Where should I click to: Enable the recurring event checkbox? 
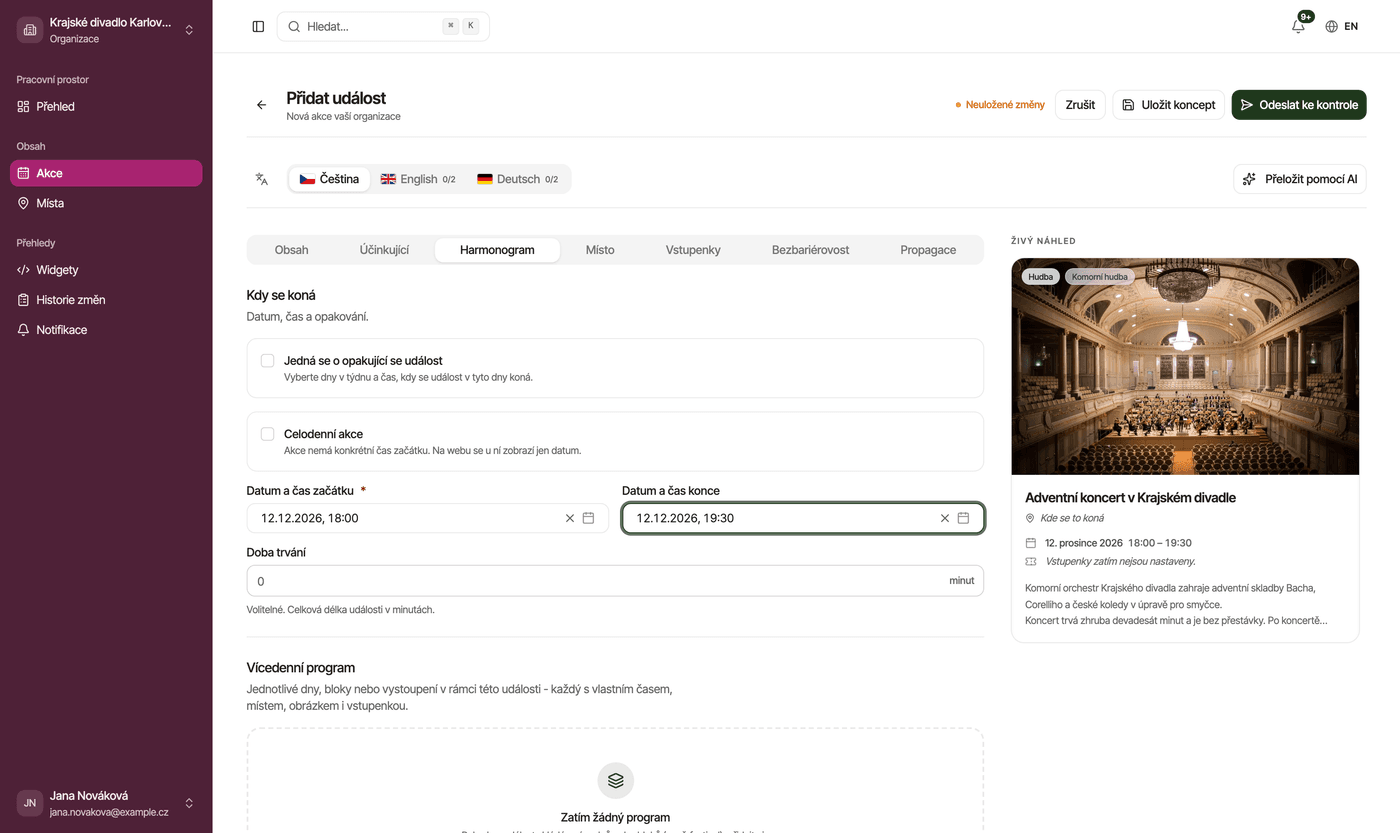pos(268,361)
